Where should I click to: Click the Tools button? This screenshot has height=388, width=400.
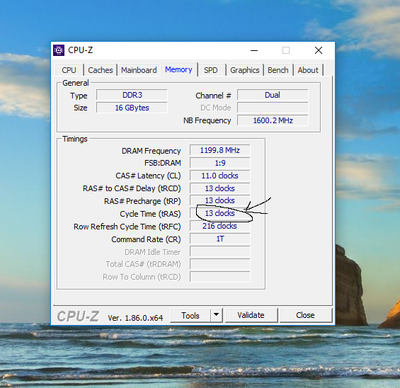[190, 315]
